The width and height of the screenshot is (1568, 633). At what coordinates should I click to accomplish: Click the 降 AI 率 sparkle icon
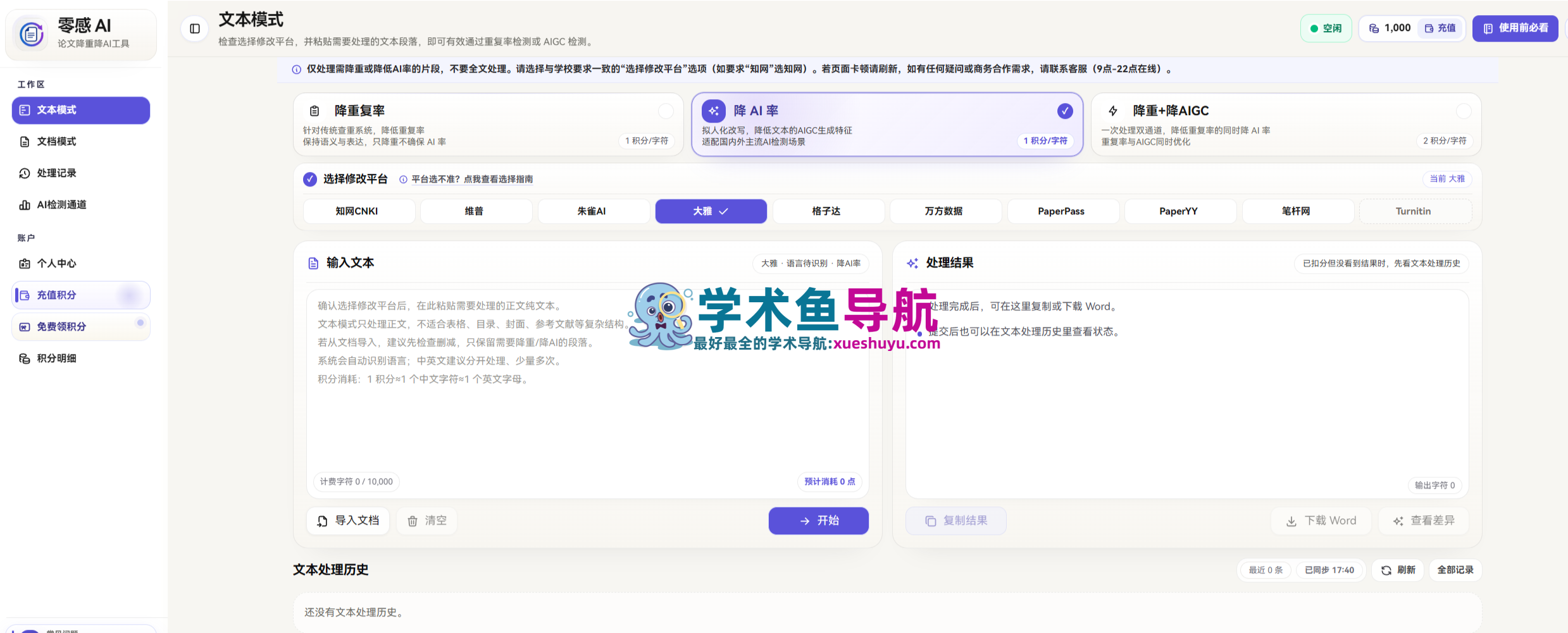click(714, 111)
